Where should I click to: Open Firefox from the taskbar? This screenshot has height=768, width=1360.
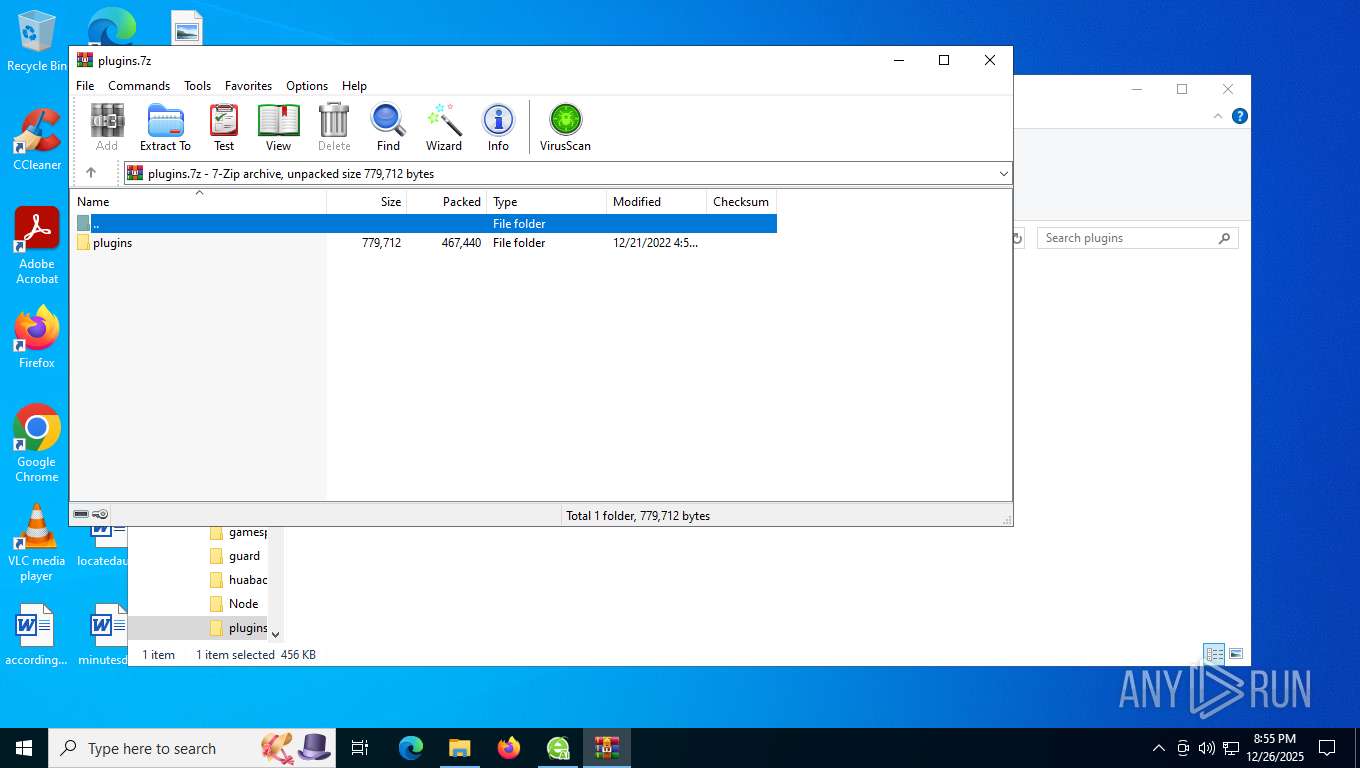click(509, 748)
